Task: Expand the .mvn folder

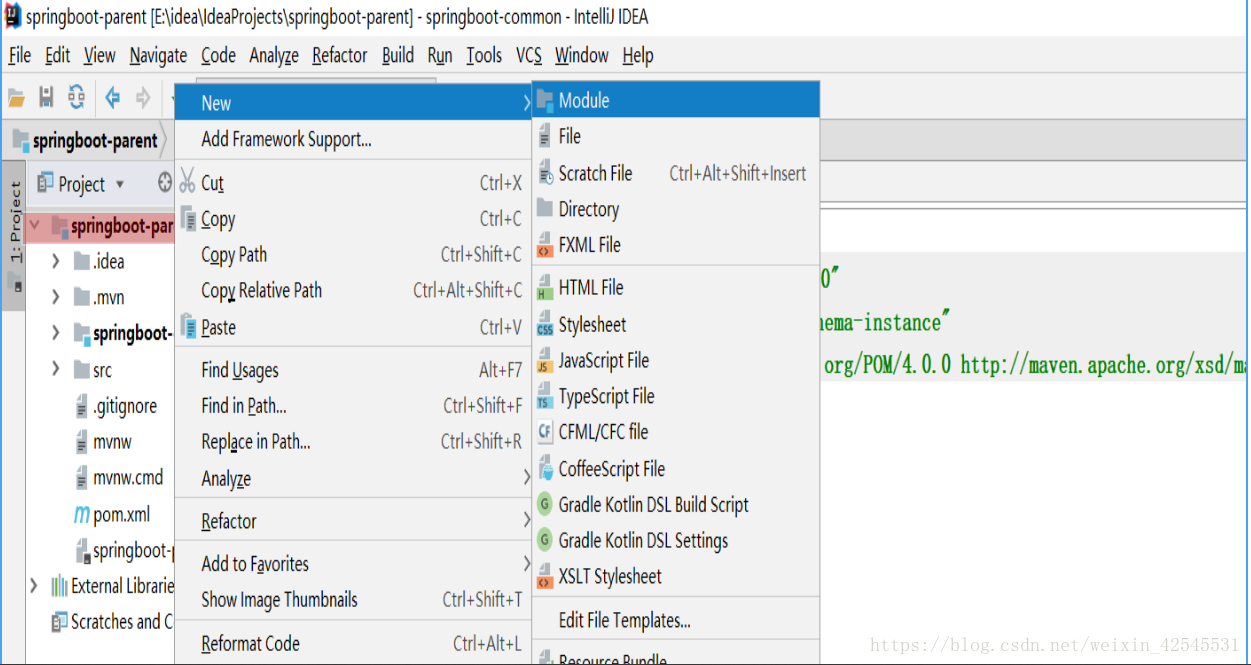Action: (x=56, y=298)
